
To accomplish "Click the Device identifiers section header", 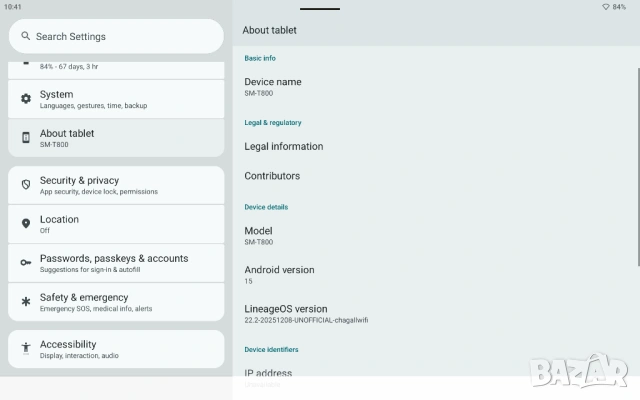I will [x=271, y=349].
